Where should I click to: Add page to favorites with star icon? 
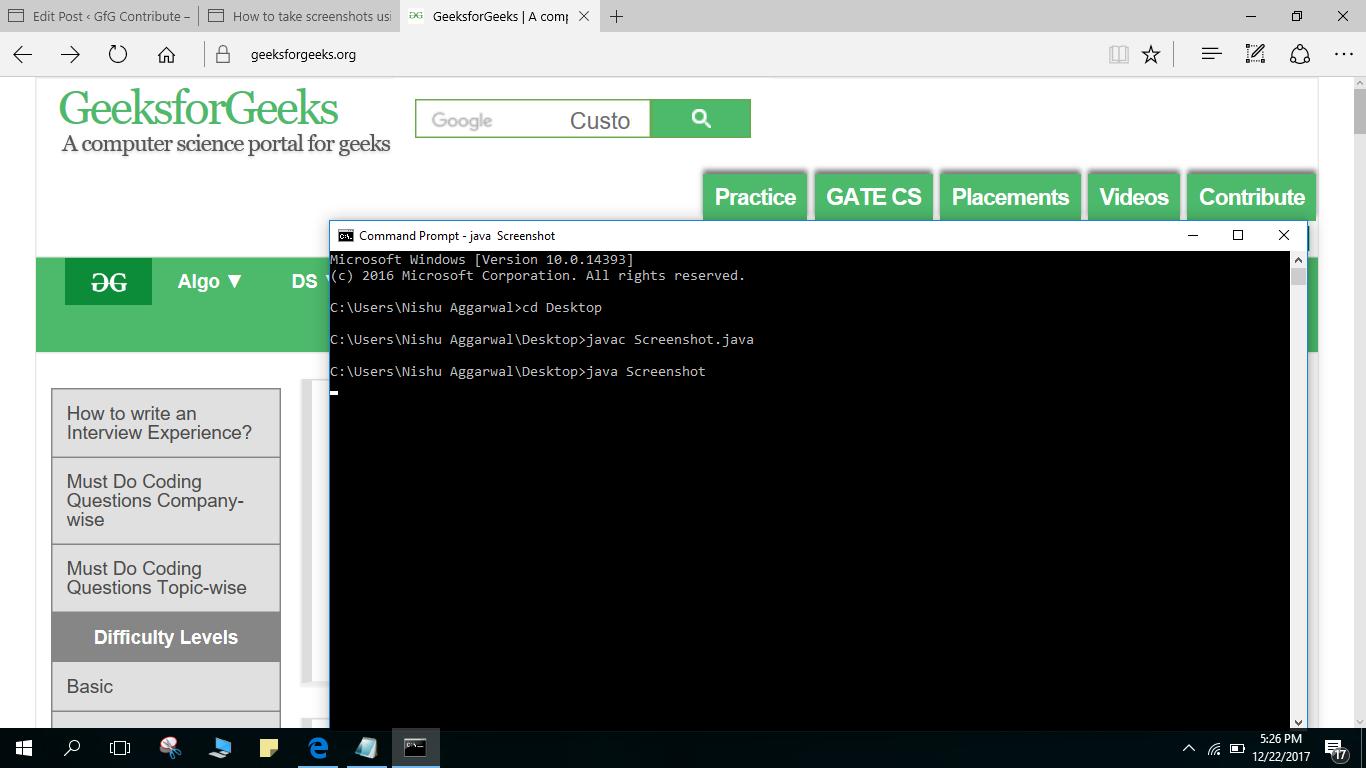1151,54
